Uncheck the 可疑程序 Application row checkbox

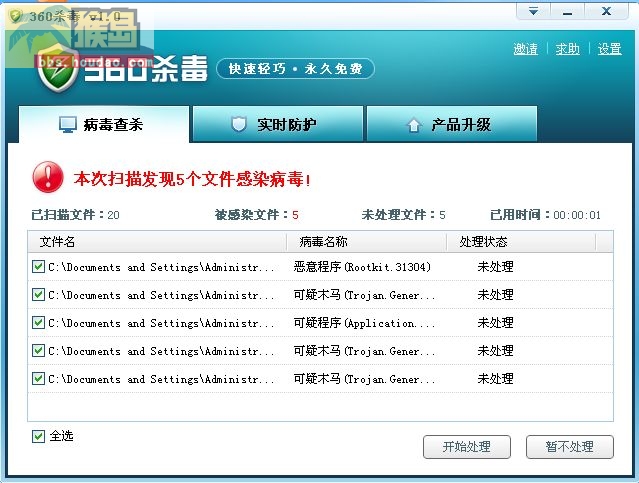tap(38, 322)
